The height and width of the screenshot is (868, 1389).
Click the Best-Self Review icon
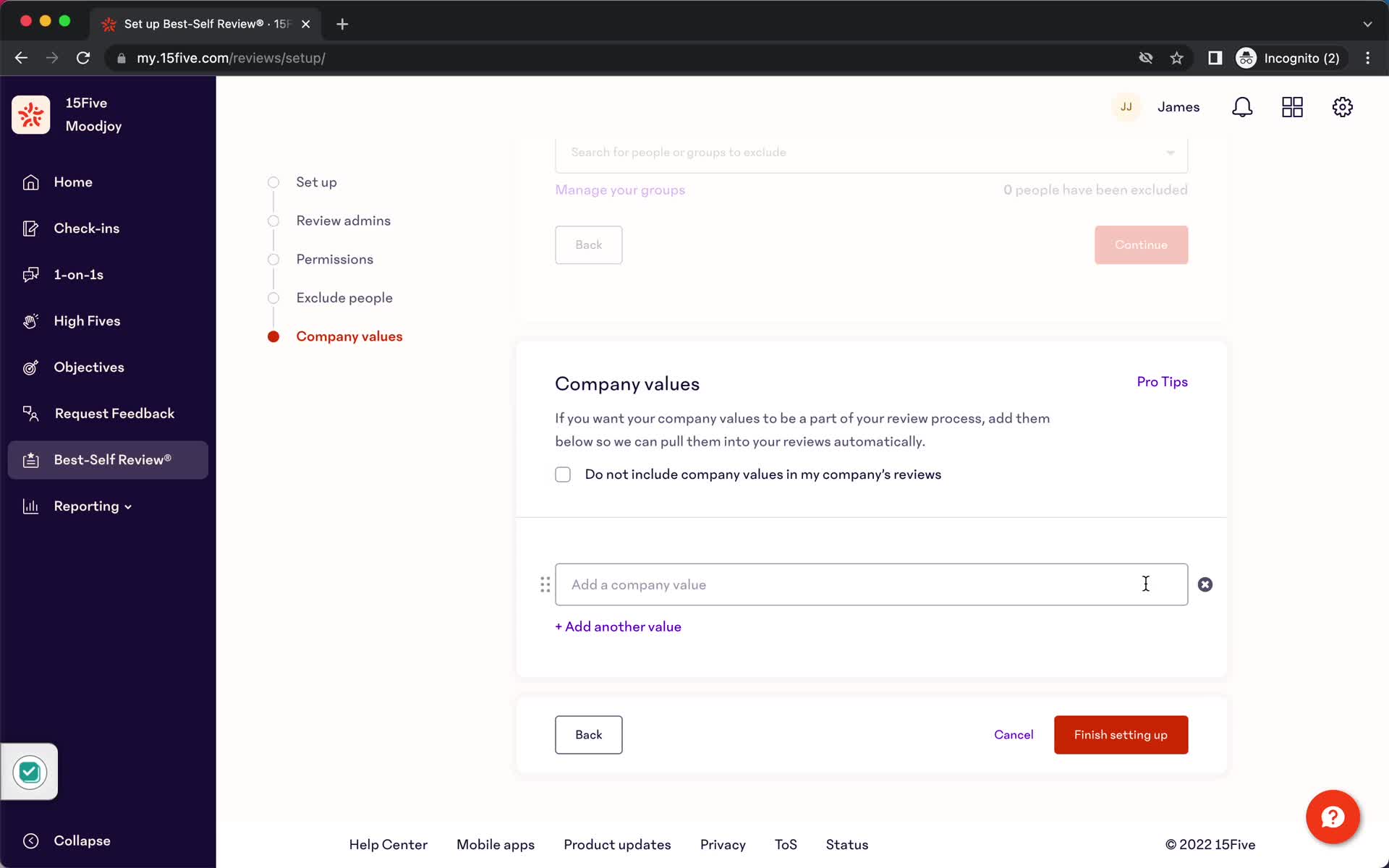click(31, 459)
